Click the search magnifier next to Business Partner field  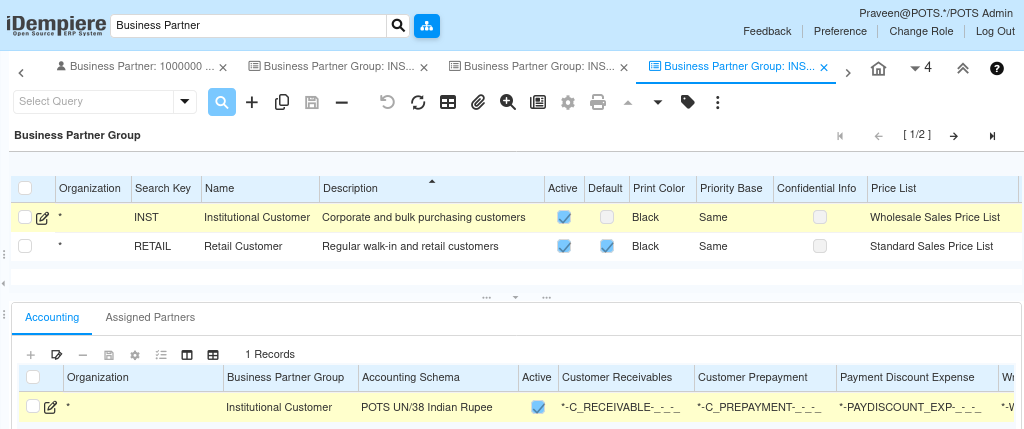[398, 25]
